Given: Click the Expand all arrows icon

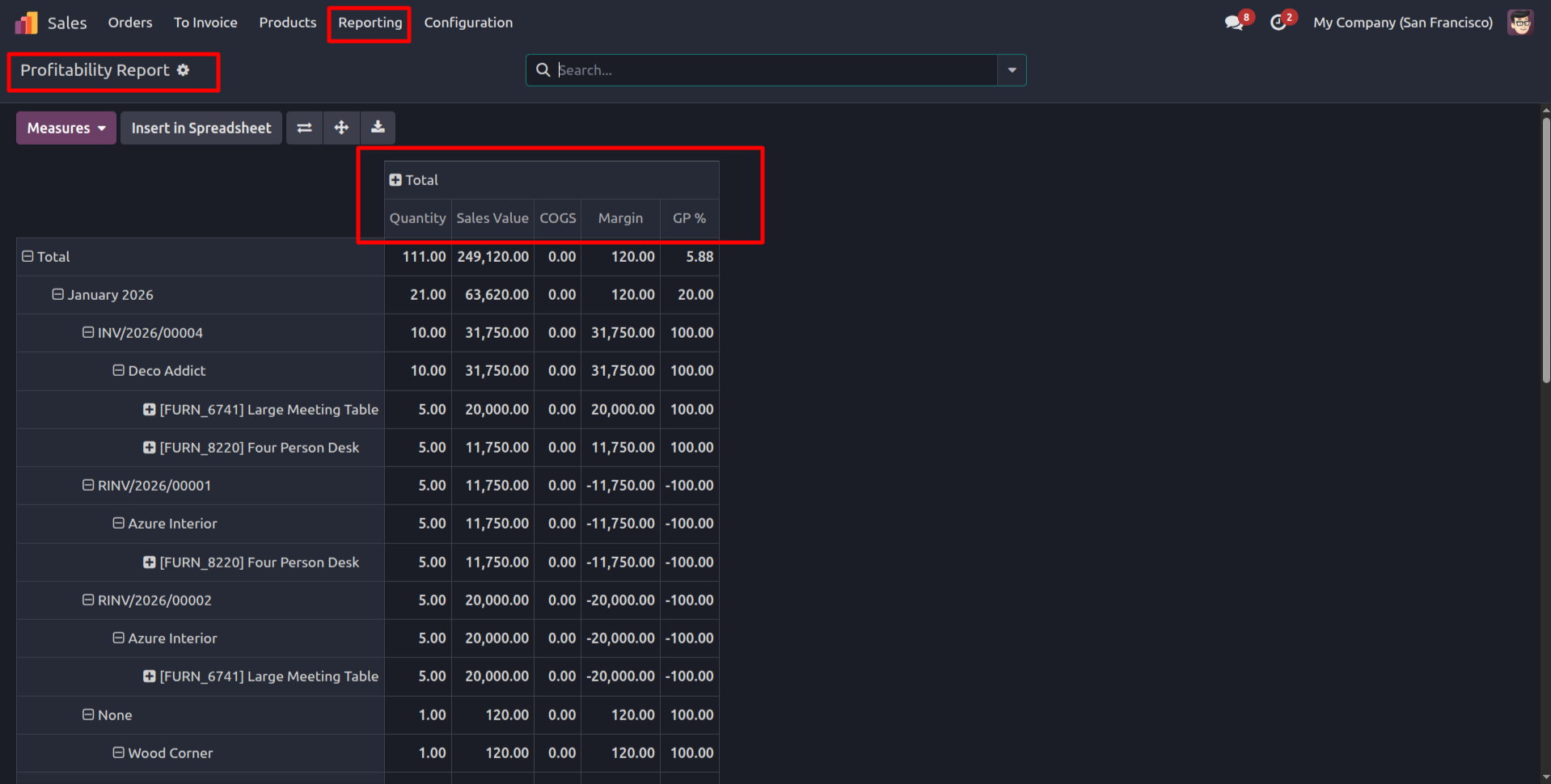Looking at the screenshot, I should click(x=341, y=128).
